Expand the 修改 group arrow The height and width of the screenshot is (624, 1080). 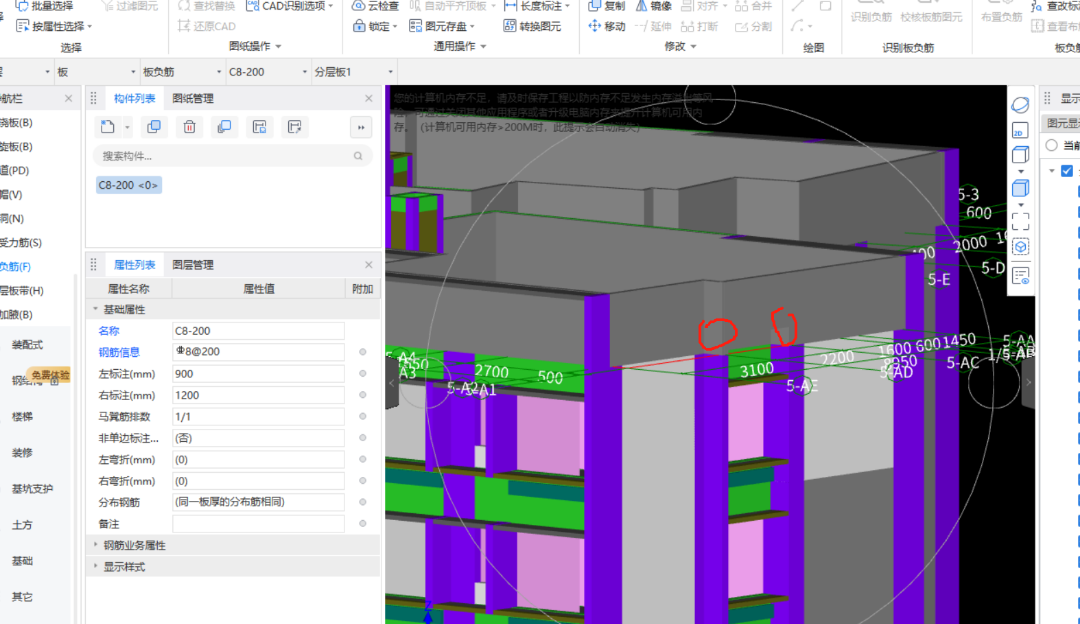pyautogui.click(x=693, y=46)
